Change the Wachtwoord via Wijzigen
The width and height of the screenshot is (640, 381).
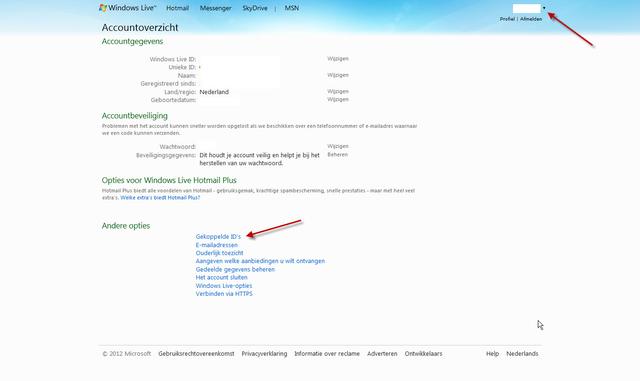click(338, 146)
